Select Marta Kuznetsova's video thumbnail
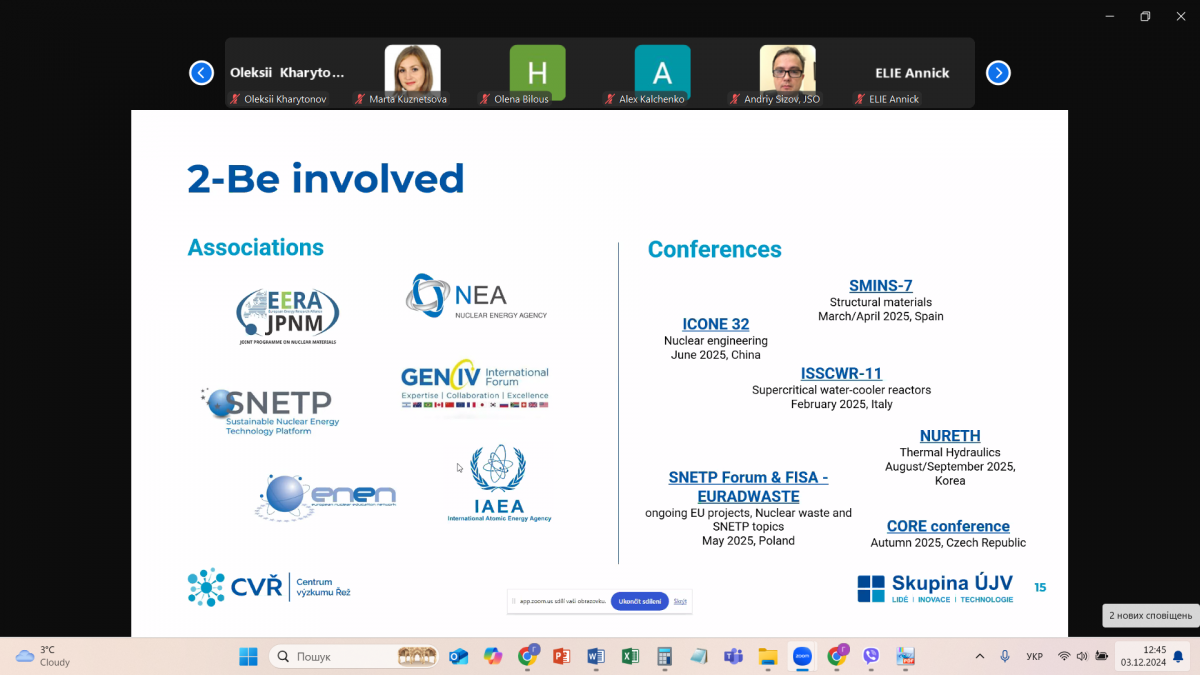The width and height of the screenshot is (1200, 675). pos(412,72)
